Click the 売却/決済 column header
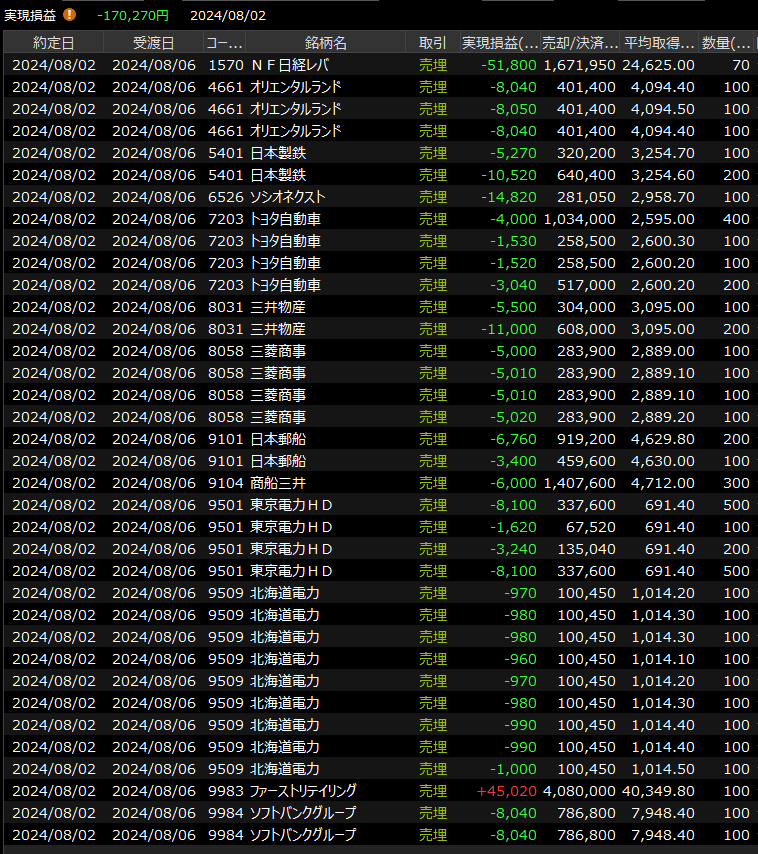The width and height of the screenshot is (758, 854). (580, 42)
